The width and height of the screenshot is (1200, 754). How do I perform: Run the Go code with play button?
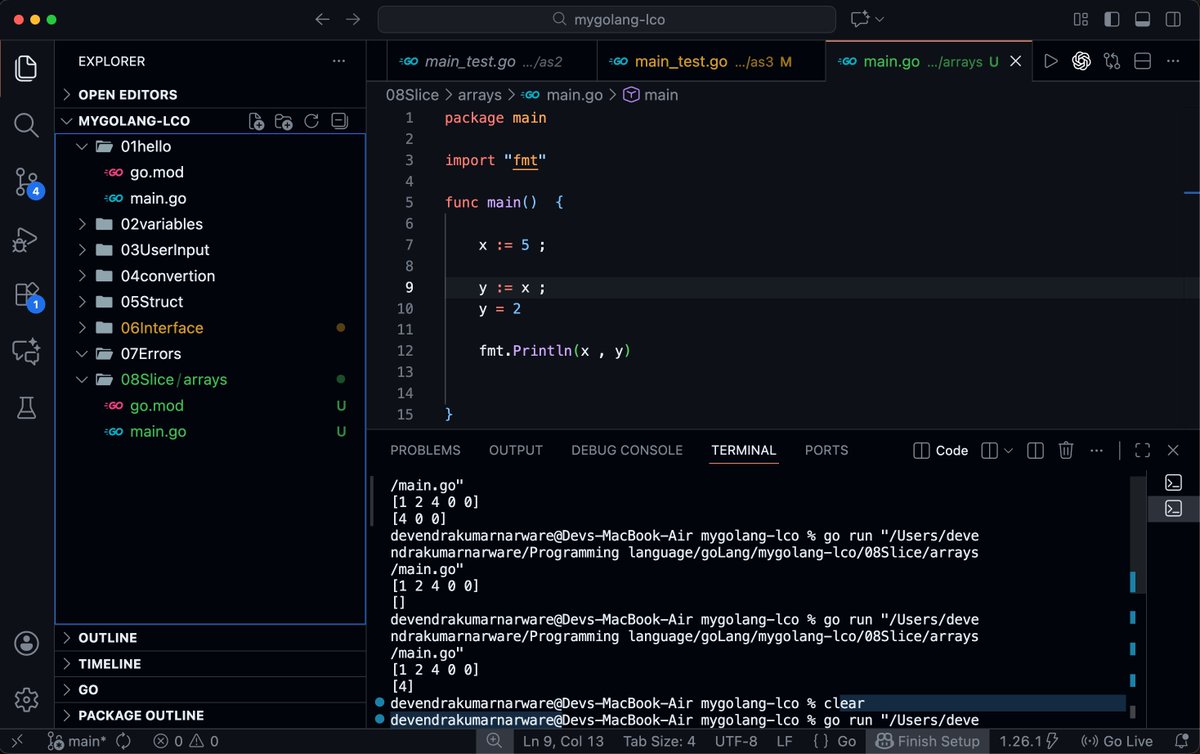[1050, 61]
